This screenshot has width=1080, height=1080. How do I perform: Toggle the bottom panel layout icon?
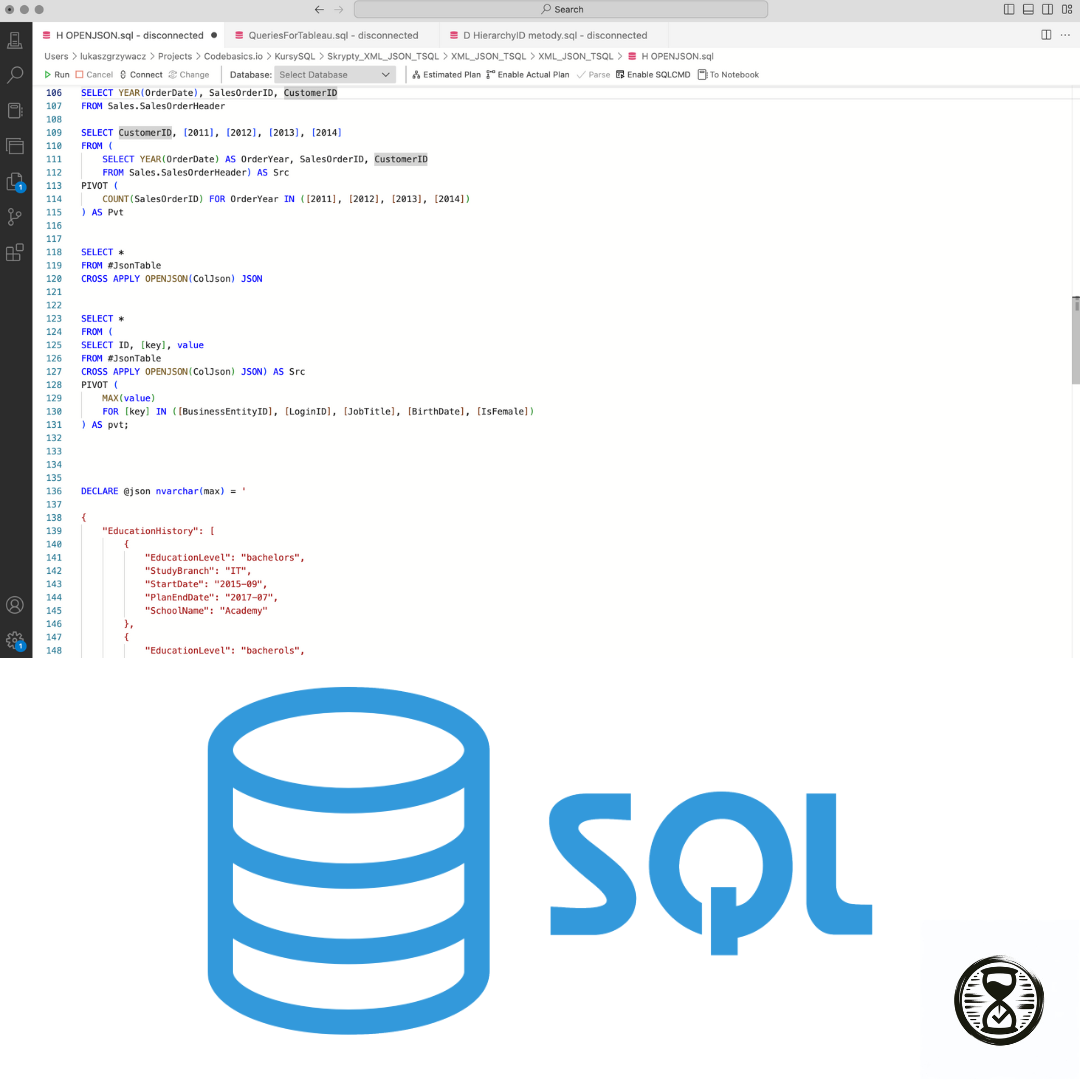tap(1028, 10)
